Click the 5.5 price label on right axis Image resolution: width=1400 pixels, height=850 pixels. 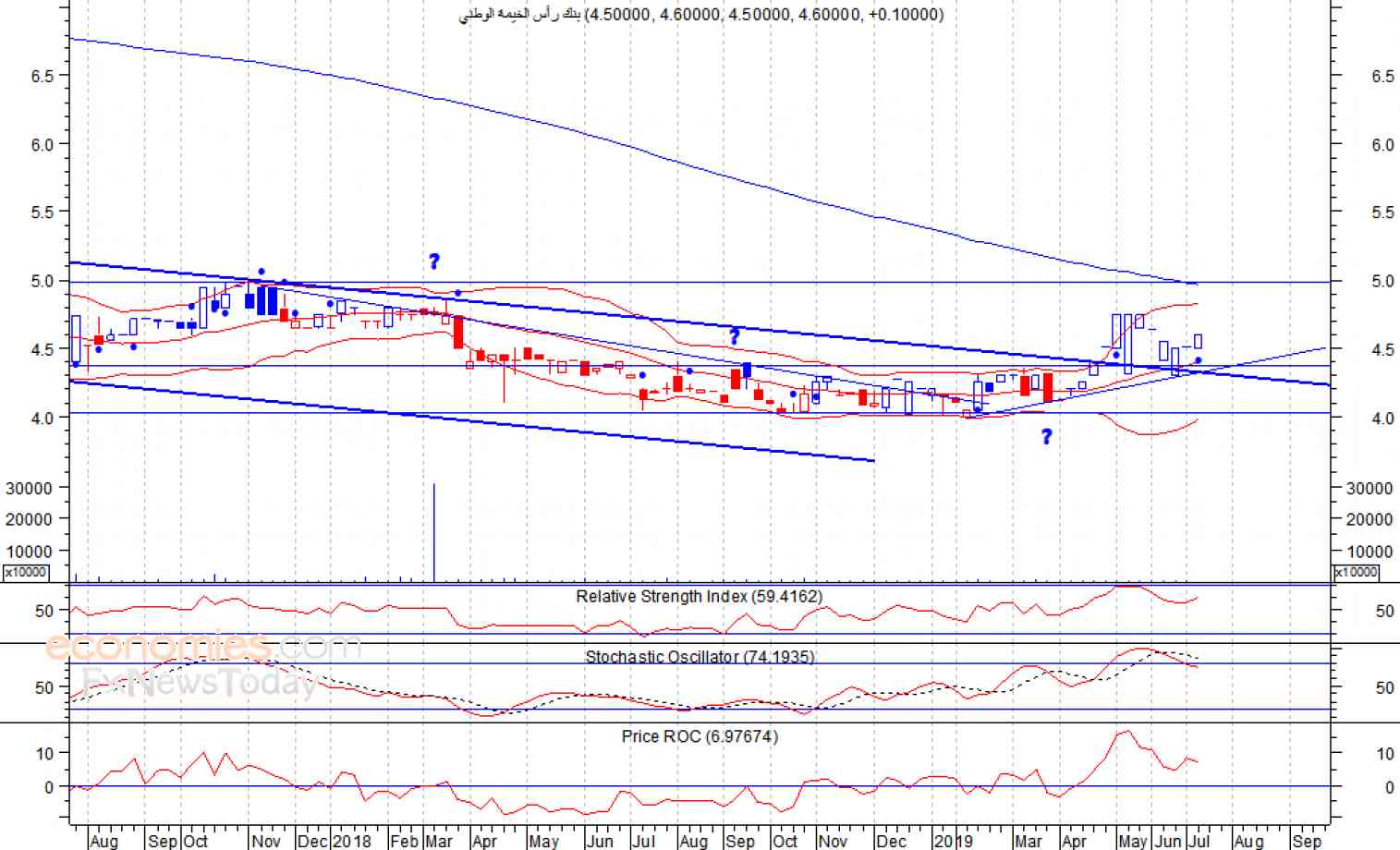click(x=1383, y=212)
